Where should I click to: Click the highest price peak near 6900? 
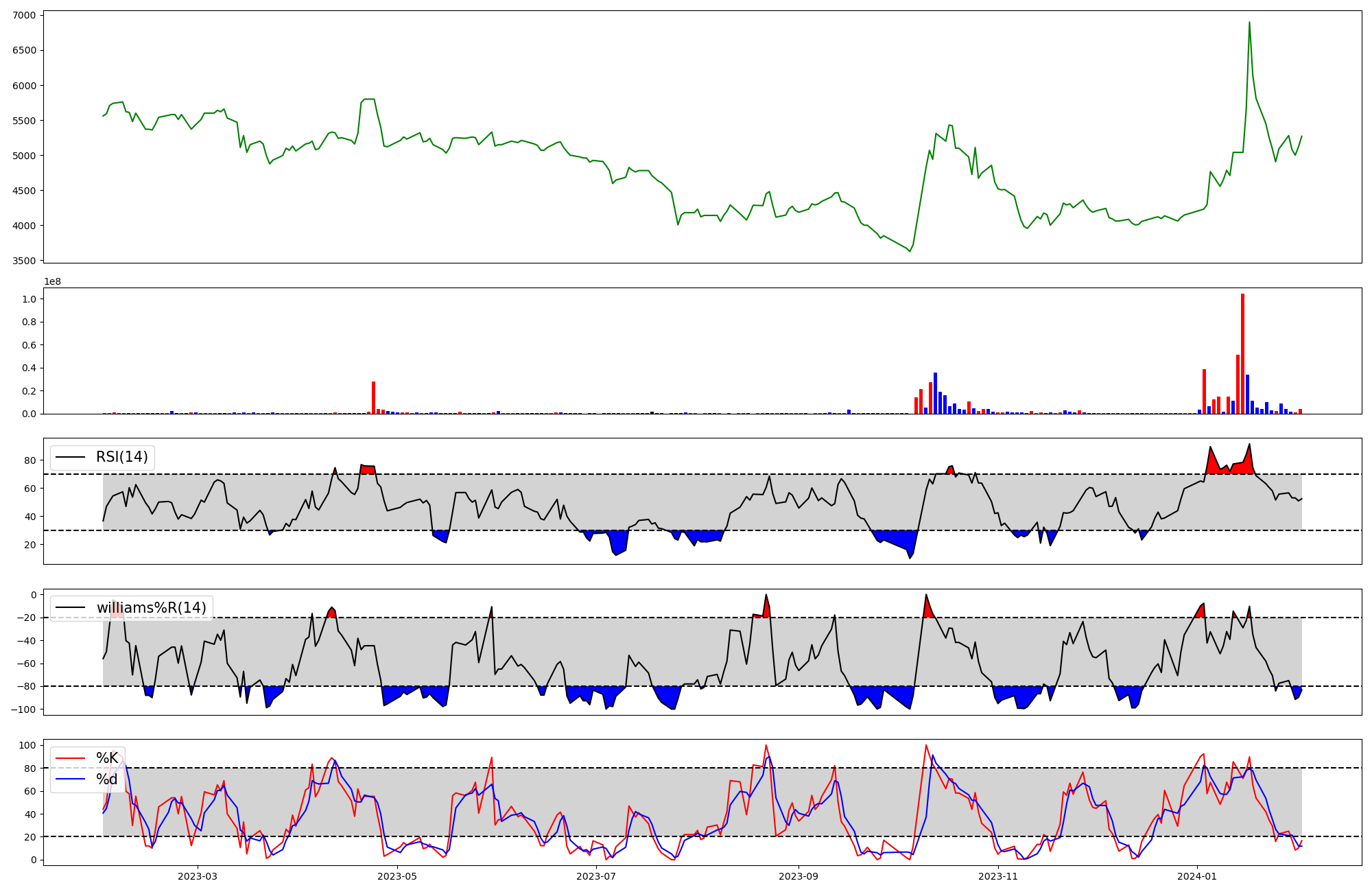[x=1249, y=23]
